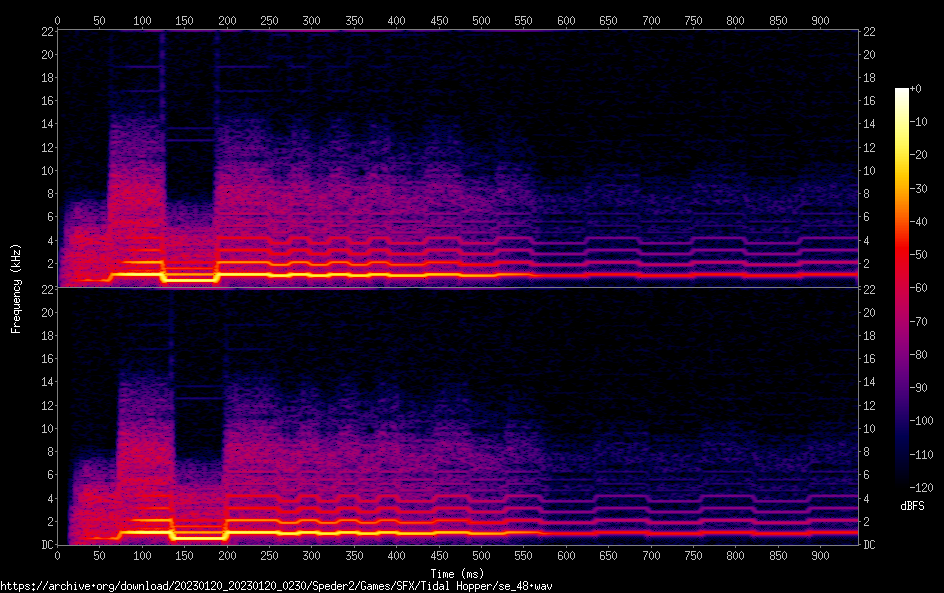This screenshot has height=593, width=944.
Task: Click the DC label at lower-right of bottom channel
Action: [x=870, y=545]
